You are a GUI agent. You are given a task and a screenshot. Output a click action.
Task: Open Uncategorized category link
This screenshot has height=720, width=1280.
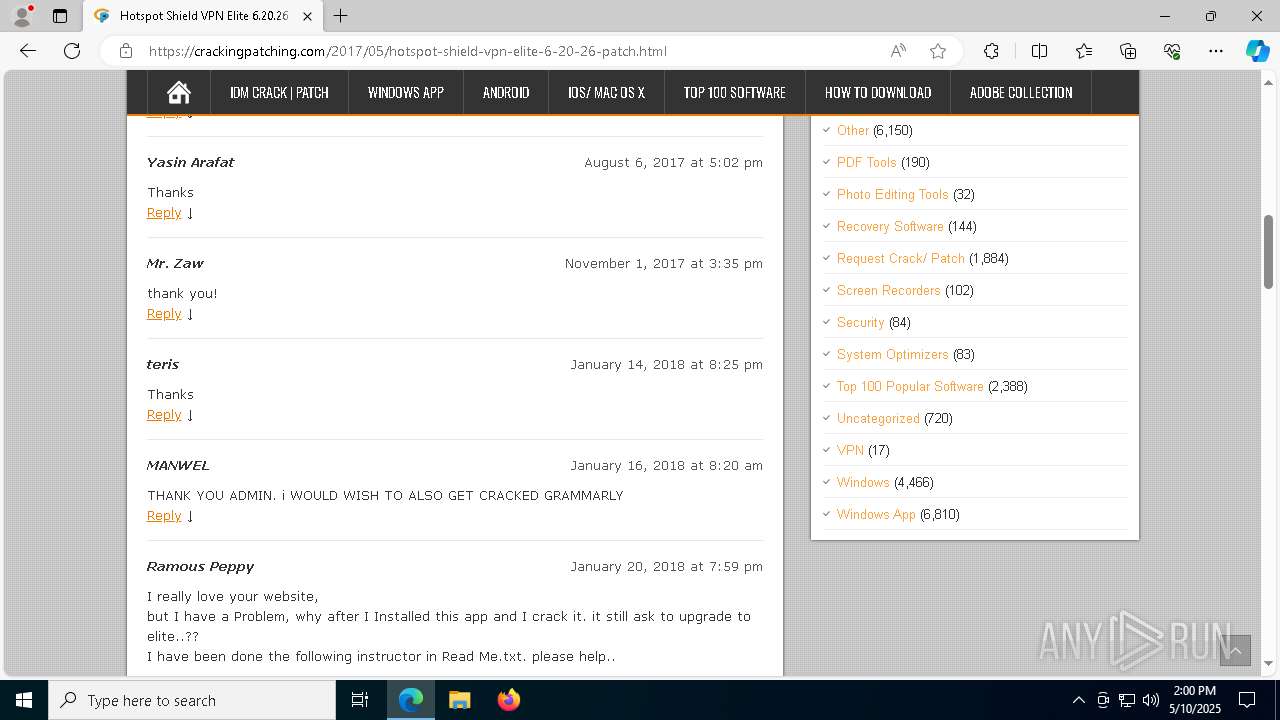[878, 418]
